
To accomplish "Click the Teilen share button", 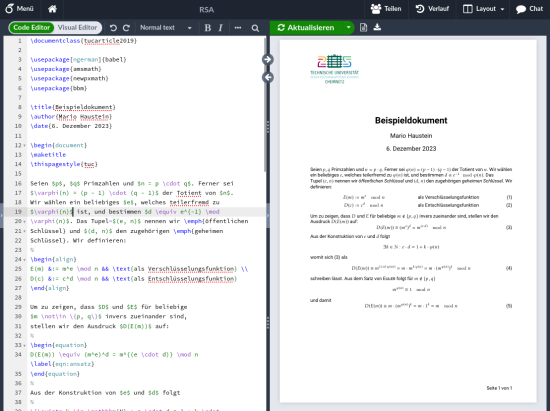I will click(386, 9).
